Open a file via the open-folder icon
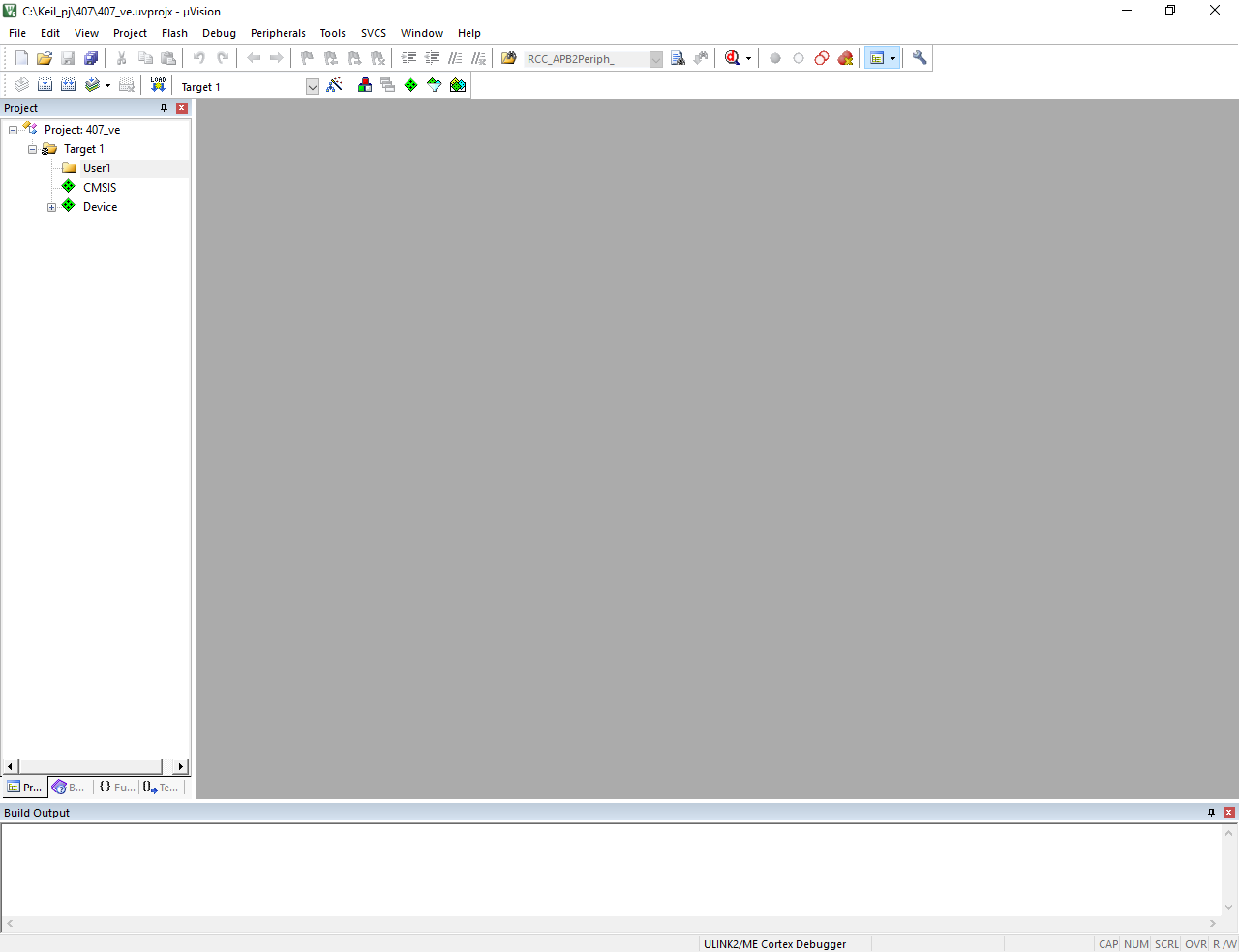The height and width of the screenshot is (952, 1239). (45, 58)
